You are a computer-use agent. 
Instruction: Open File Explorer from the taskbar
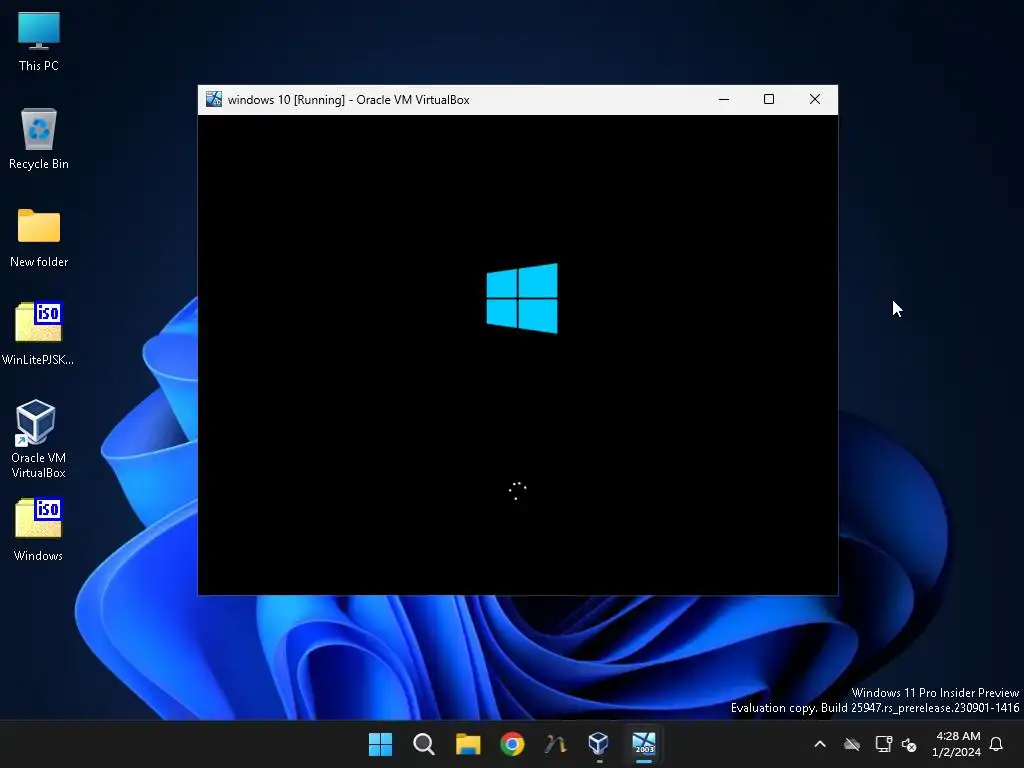(x=468, y=743)
